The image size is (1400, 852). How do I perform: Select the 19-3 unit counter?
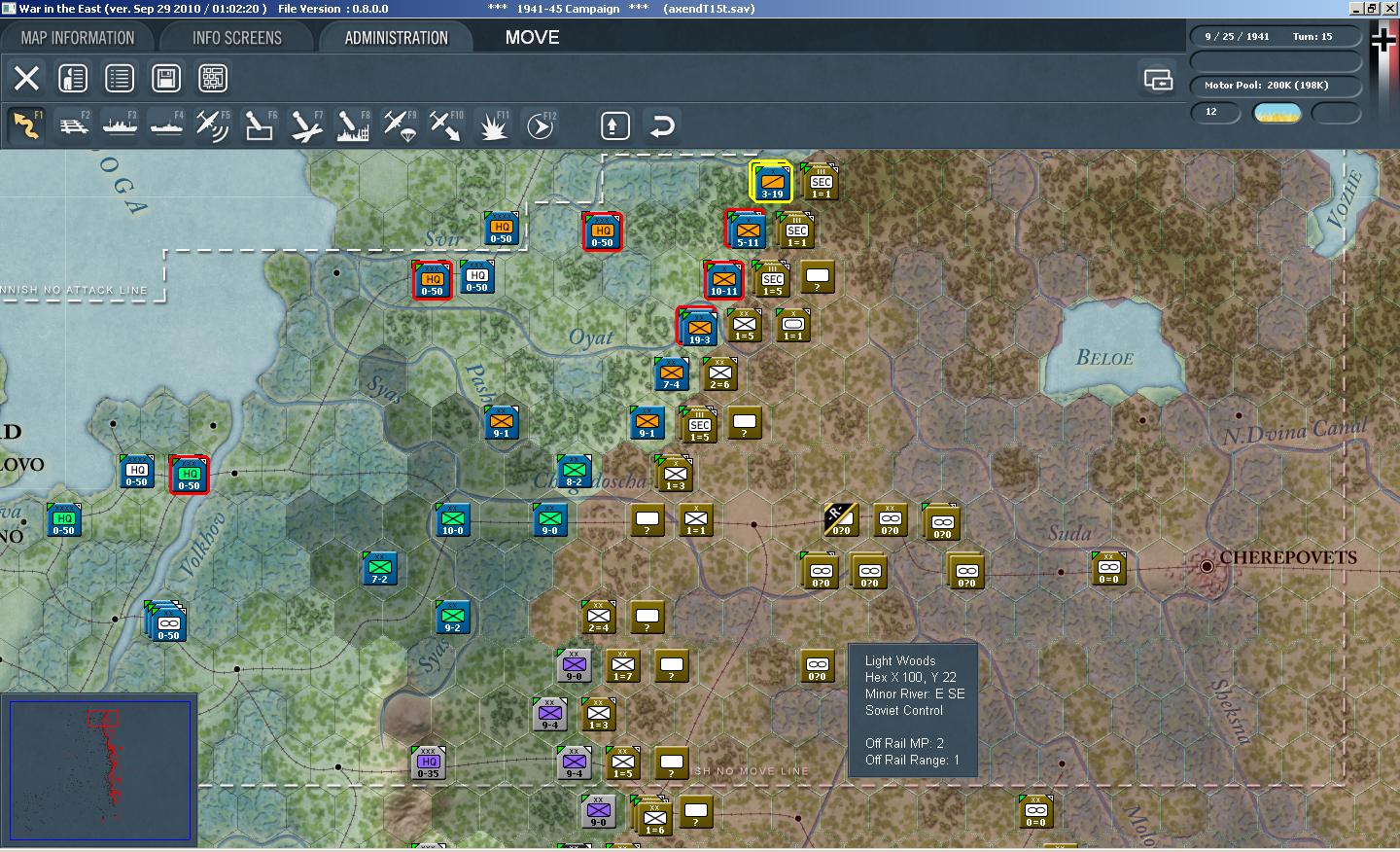click(x=699, y=328)
